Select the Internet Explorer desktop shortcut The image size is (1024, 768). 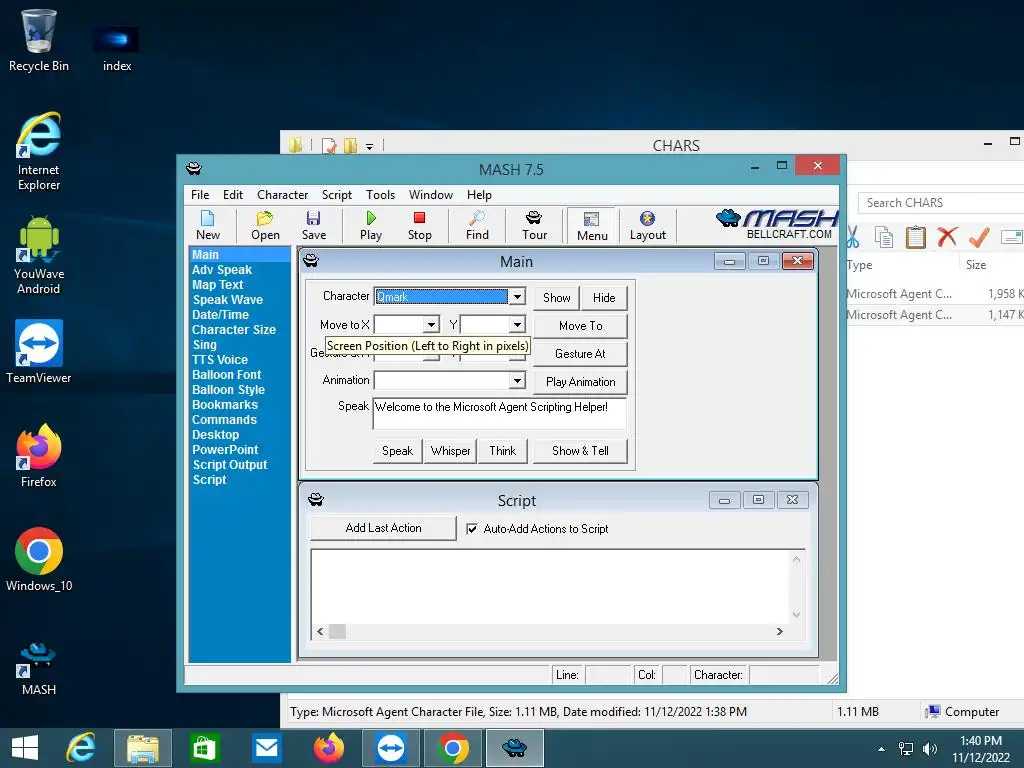click(39, 152)
